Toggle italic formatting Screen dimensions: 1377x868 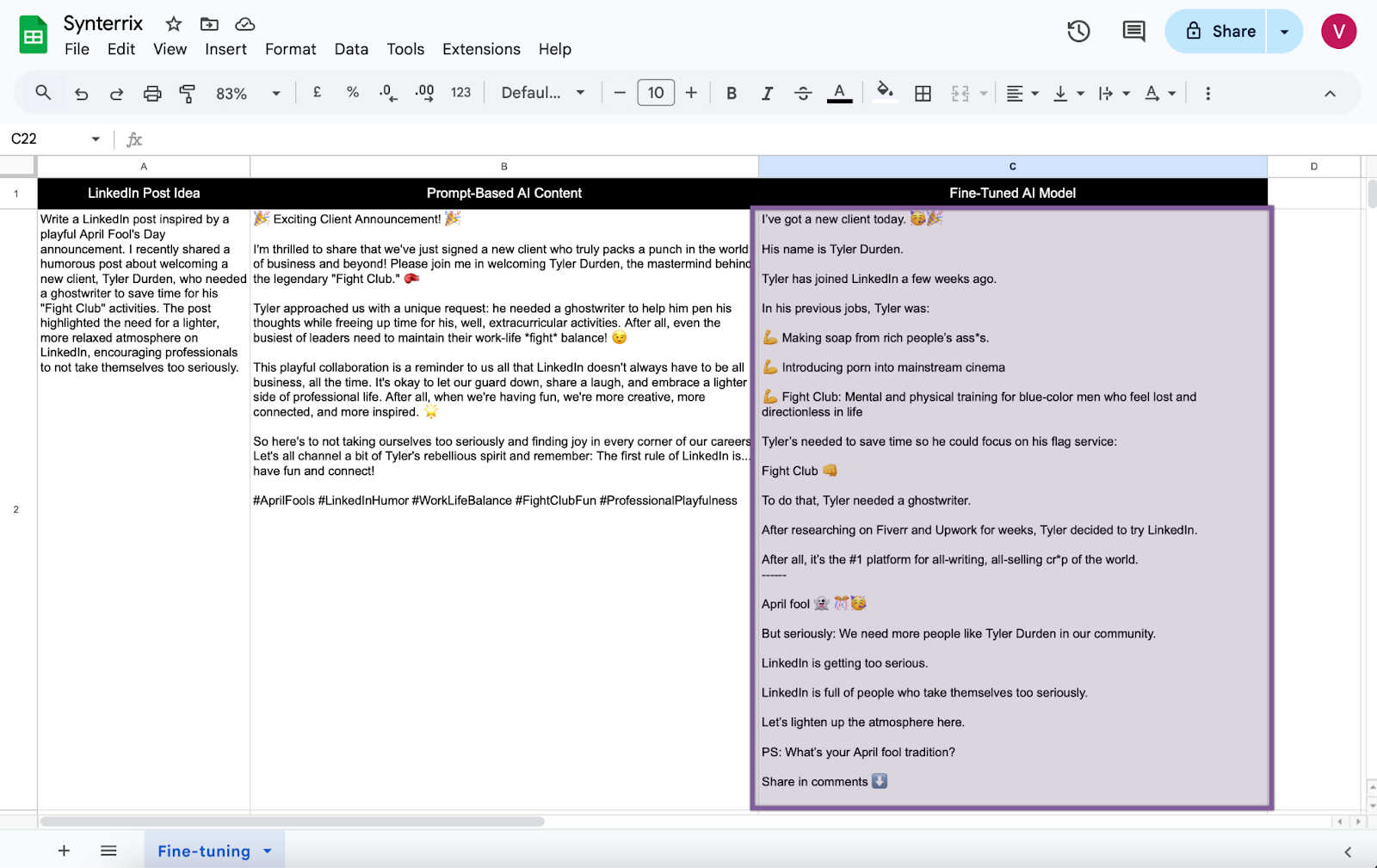click(x=767, y=93)
